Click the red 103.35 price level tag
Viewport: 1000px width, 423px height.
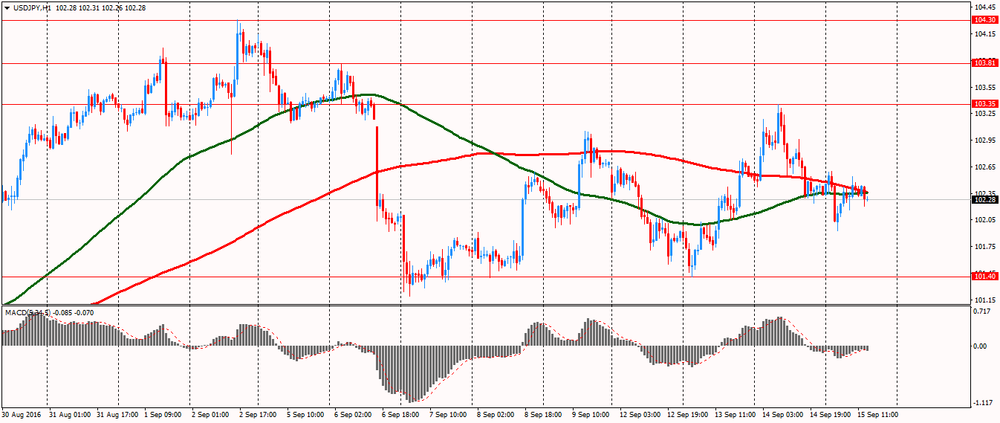983,103
